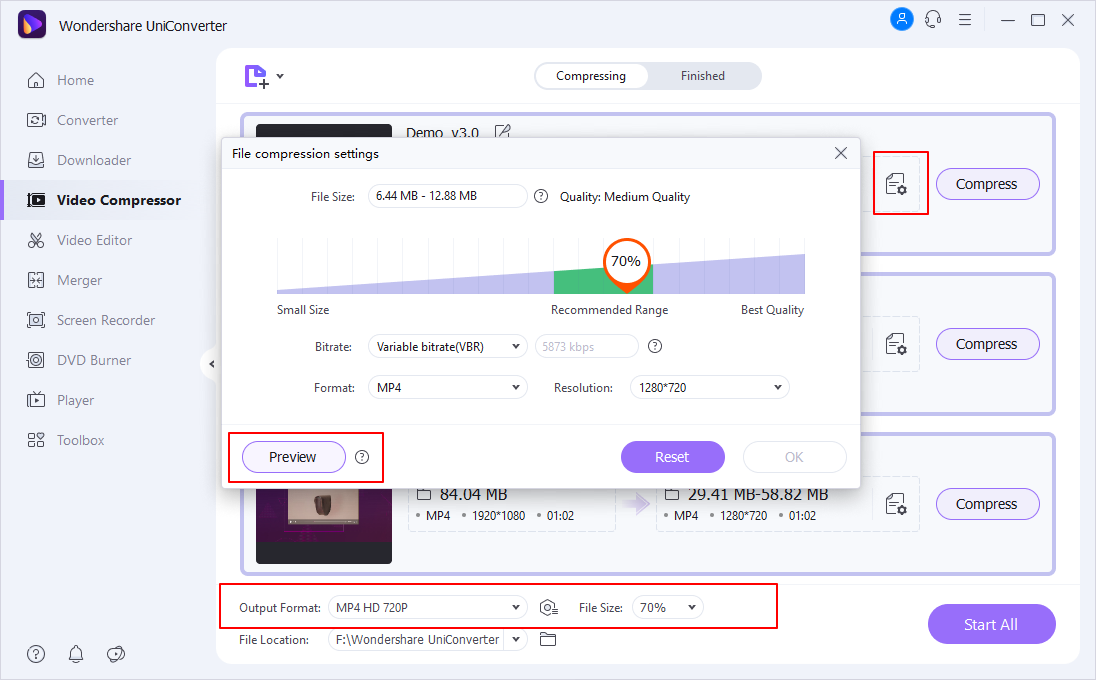The width and height of the screenshot is (1096, 680).
Task: Click the Video Editor scissors icon
Action: [x=36, y=240]
